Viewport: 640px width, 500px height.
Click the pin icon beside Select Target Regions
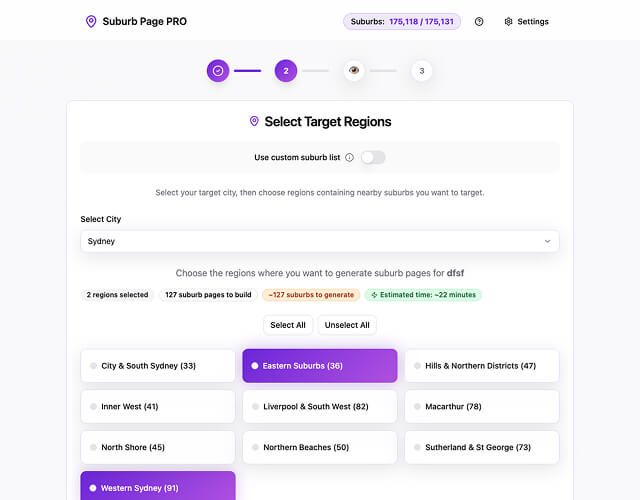pos(254,122)
